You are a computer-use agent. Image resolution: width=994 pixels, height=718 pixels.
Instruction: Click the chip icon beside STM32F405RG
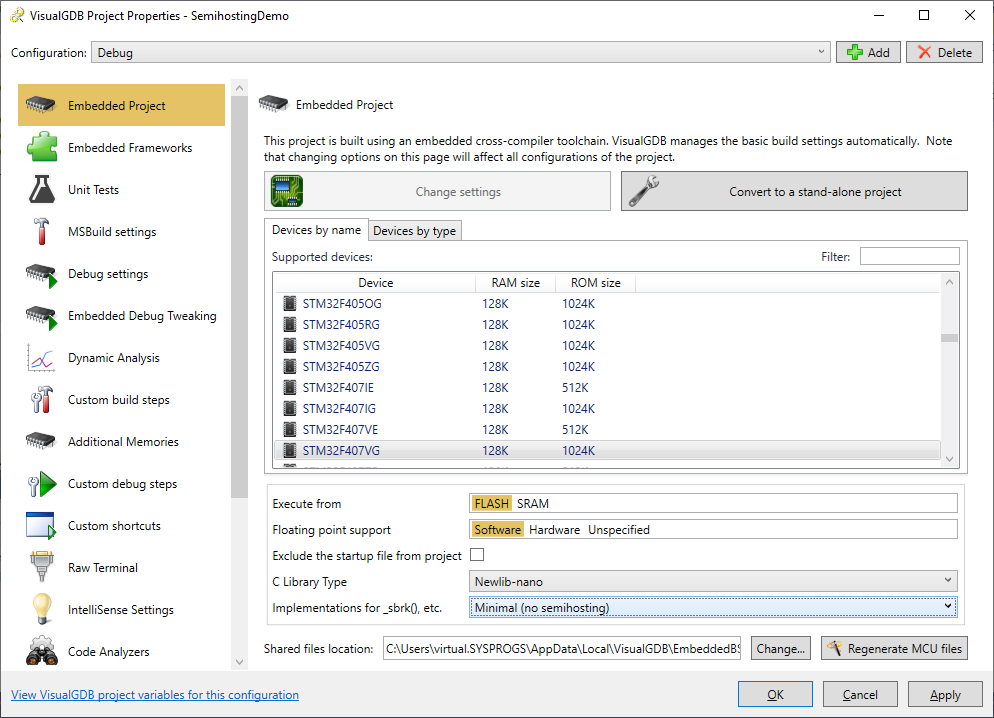(x=290, y=324)
